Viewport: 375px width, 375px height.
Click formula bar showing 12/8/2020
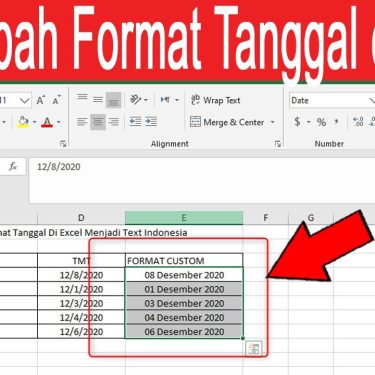tap(202, 180)
